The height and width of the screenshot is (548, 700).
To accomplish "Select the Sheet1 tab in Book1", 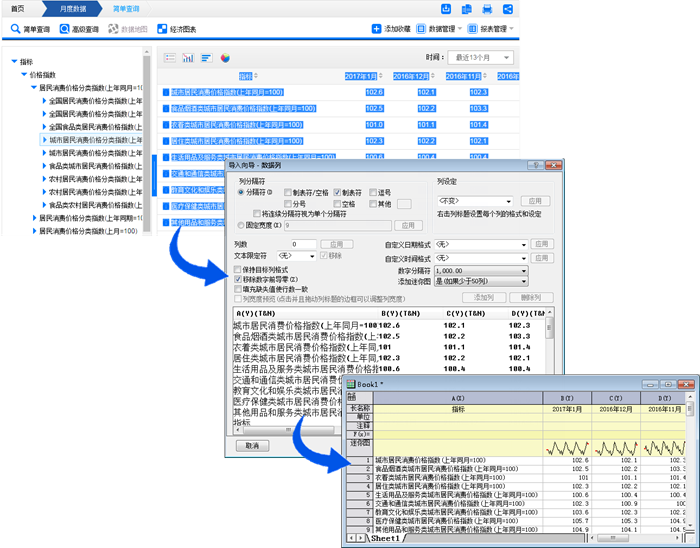I will 385,538.
